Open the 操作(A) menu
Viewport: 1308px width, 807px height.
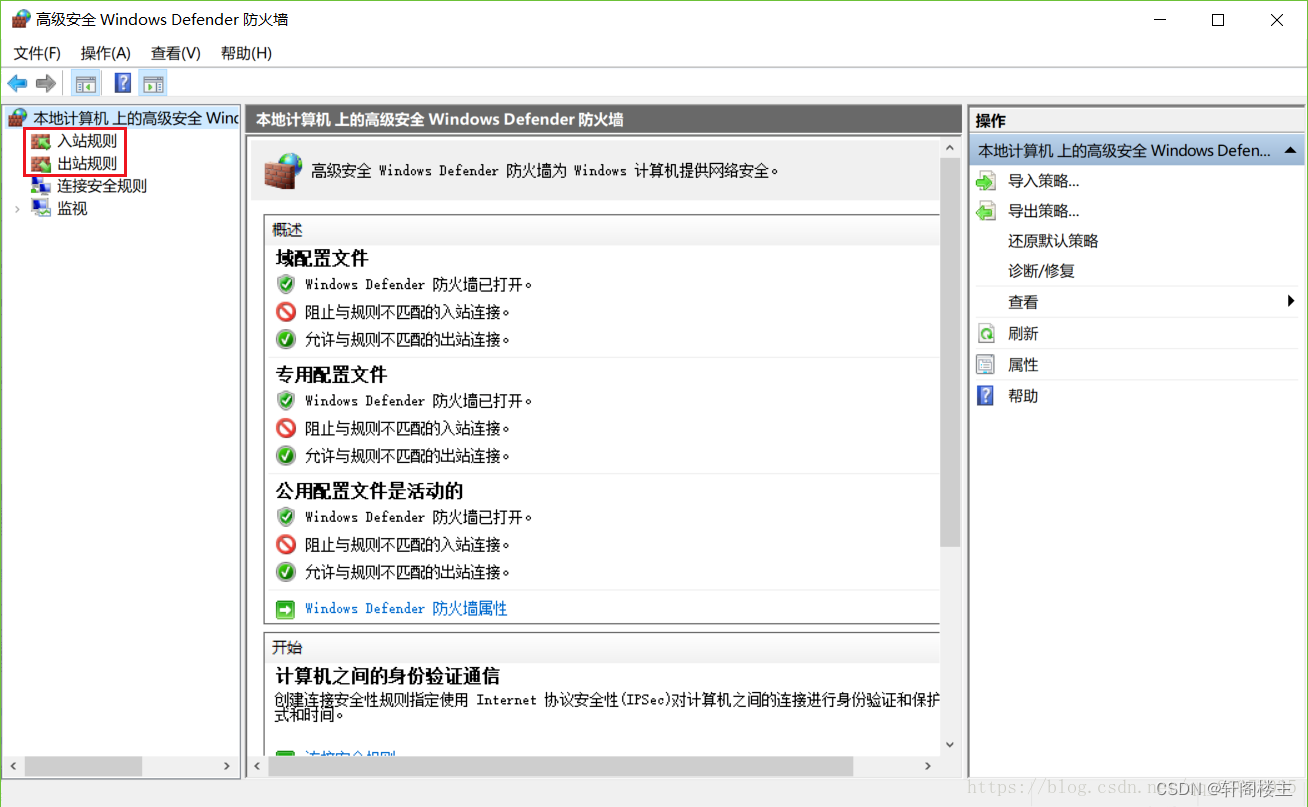(x=106, y=53)
